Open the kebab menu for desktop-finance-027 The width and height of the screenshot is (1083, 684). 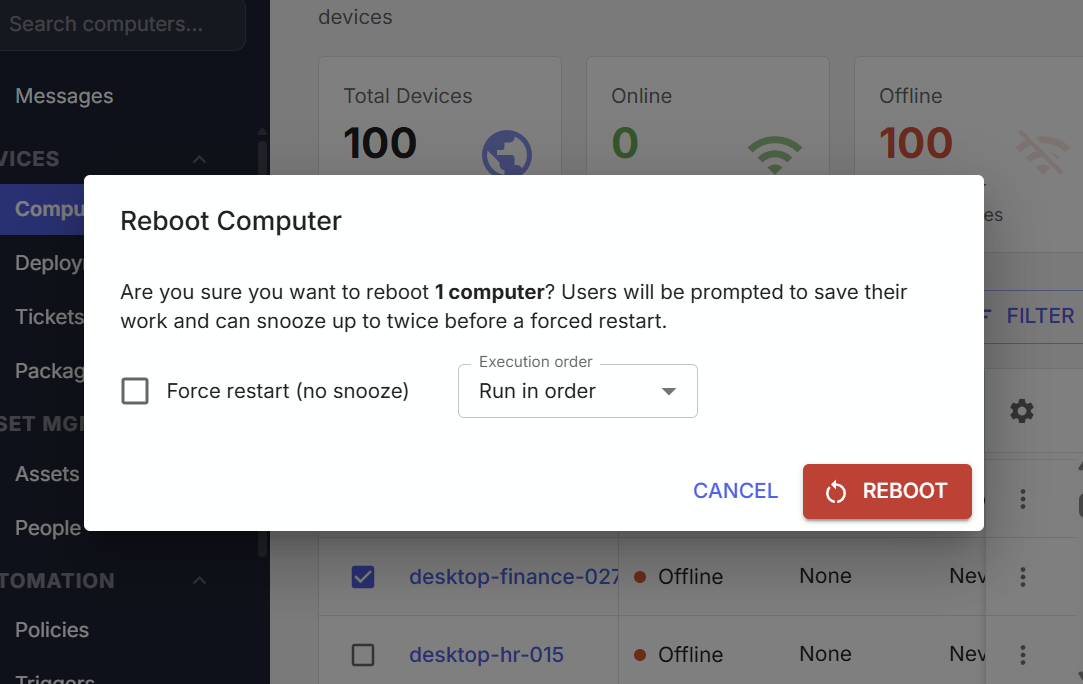coord(1022,577)
